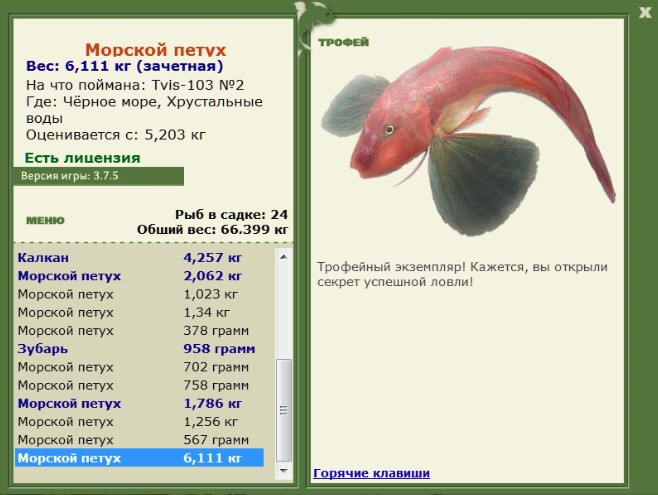The image size is (658, 495).
Task: Select Морской петух 702 грамм row
Action: point(139,367)
